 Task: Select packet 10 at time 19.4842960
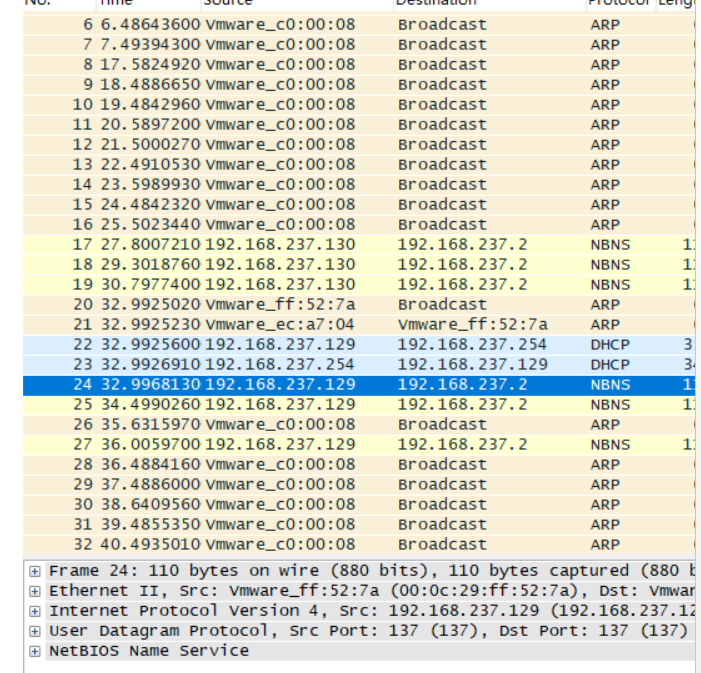[x=359, y=105]
